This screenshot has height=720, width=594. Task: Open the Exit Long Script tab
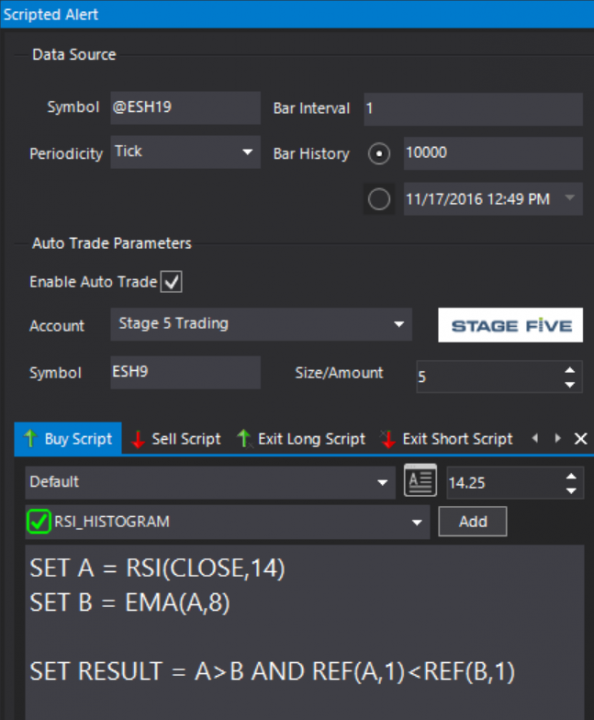click(x=302, y=439)
